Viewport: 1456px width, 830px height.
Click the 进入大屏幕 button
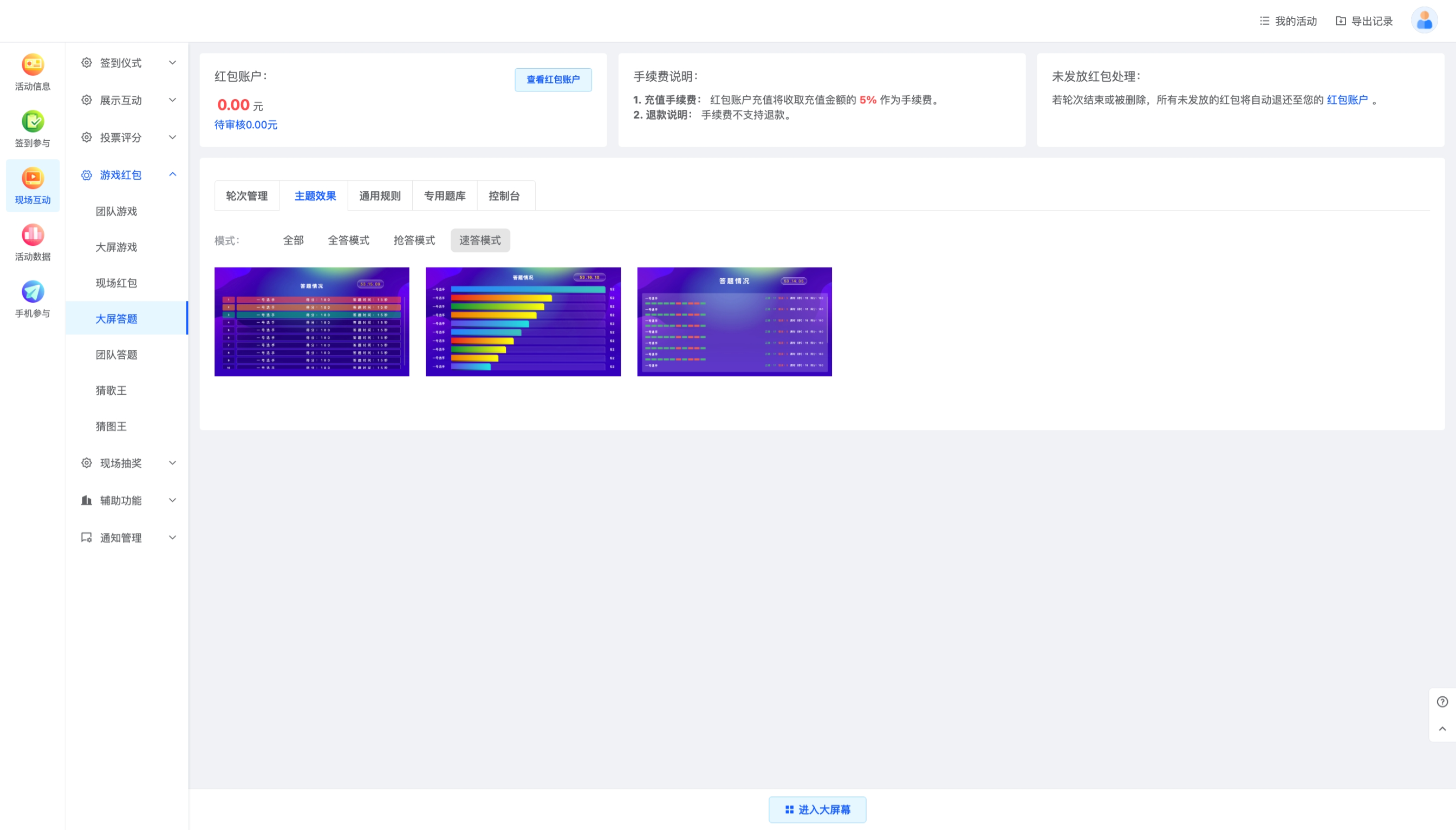point(817,809)
